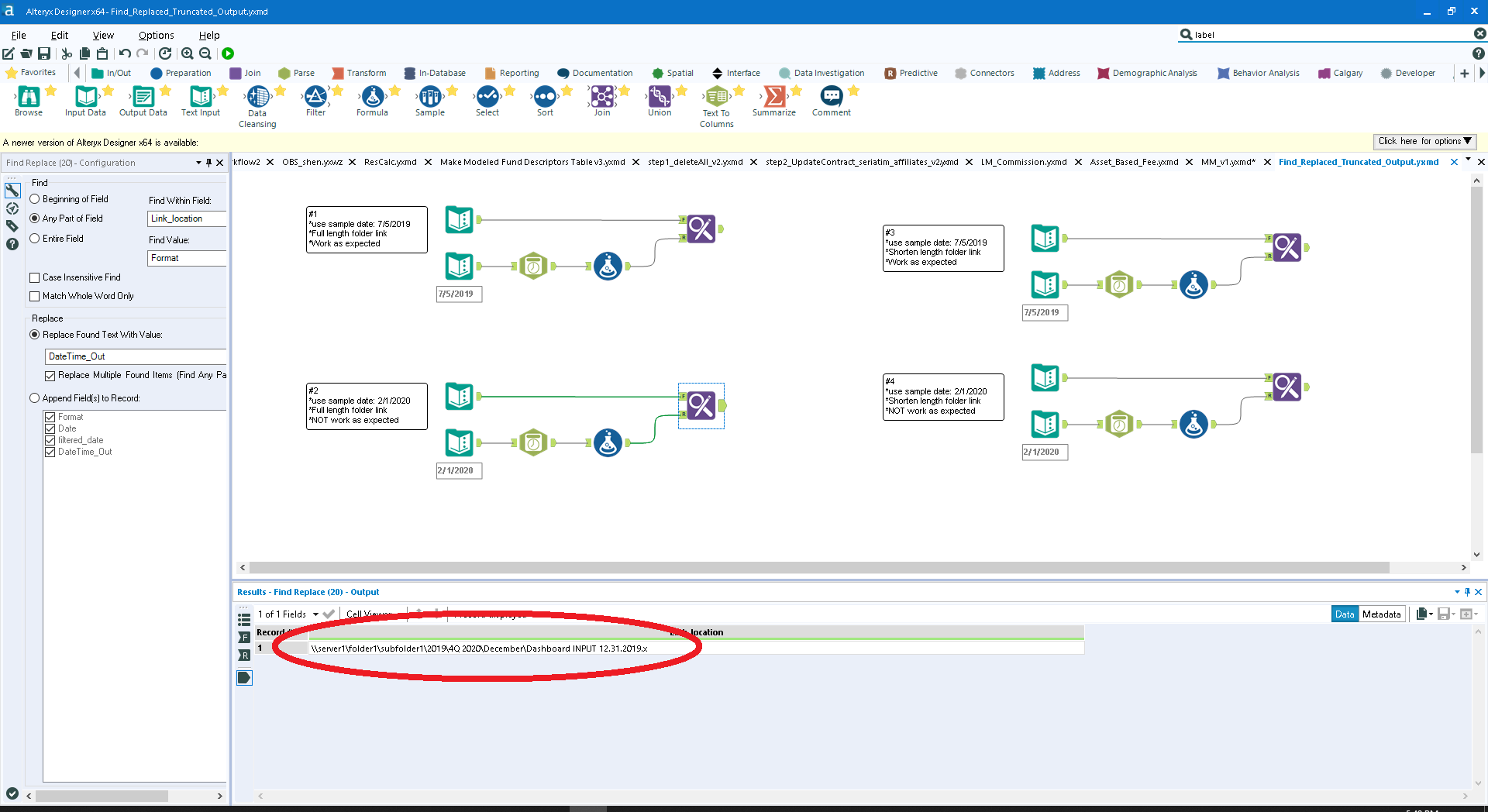The height and width of the screenshot is (812, 1488).
Task: Switch Results to Data view
Action: tap(1345, 614)
